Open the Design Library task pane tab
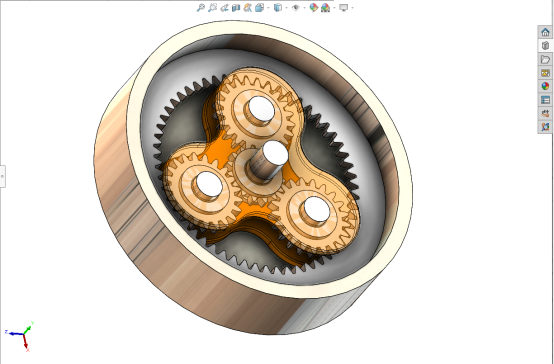Viewport: 554px width, 364px height. [x=545, y=46]
